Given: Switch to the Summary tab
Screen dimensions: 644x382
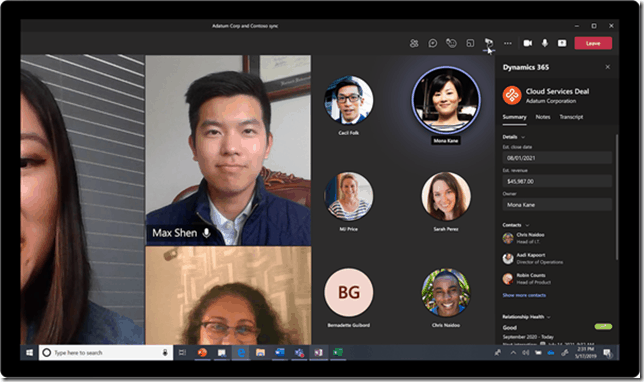Looking at the screenshot, I should (x=514, y=117).
